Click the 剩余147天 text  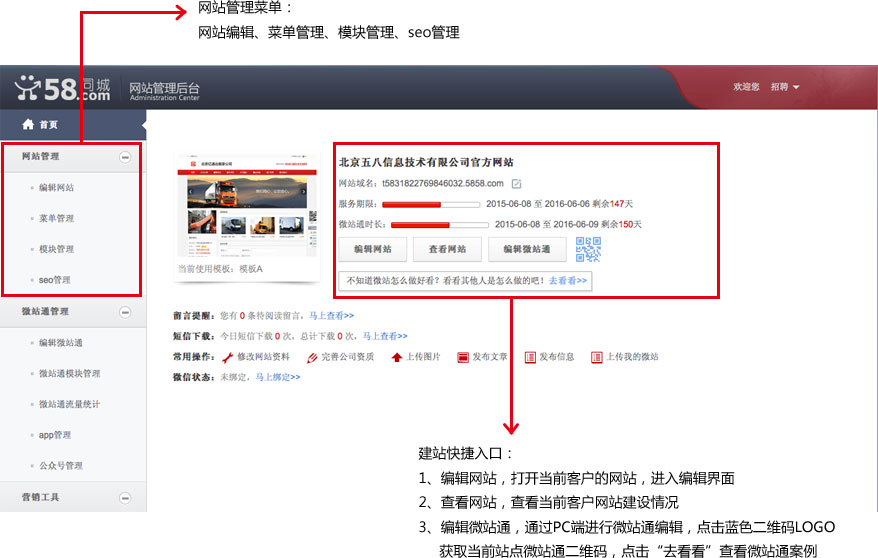pyautogui.click(x=613, y=204)
